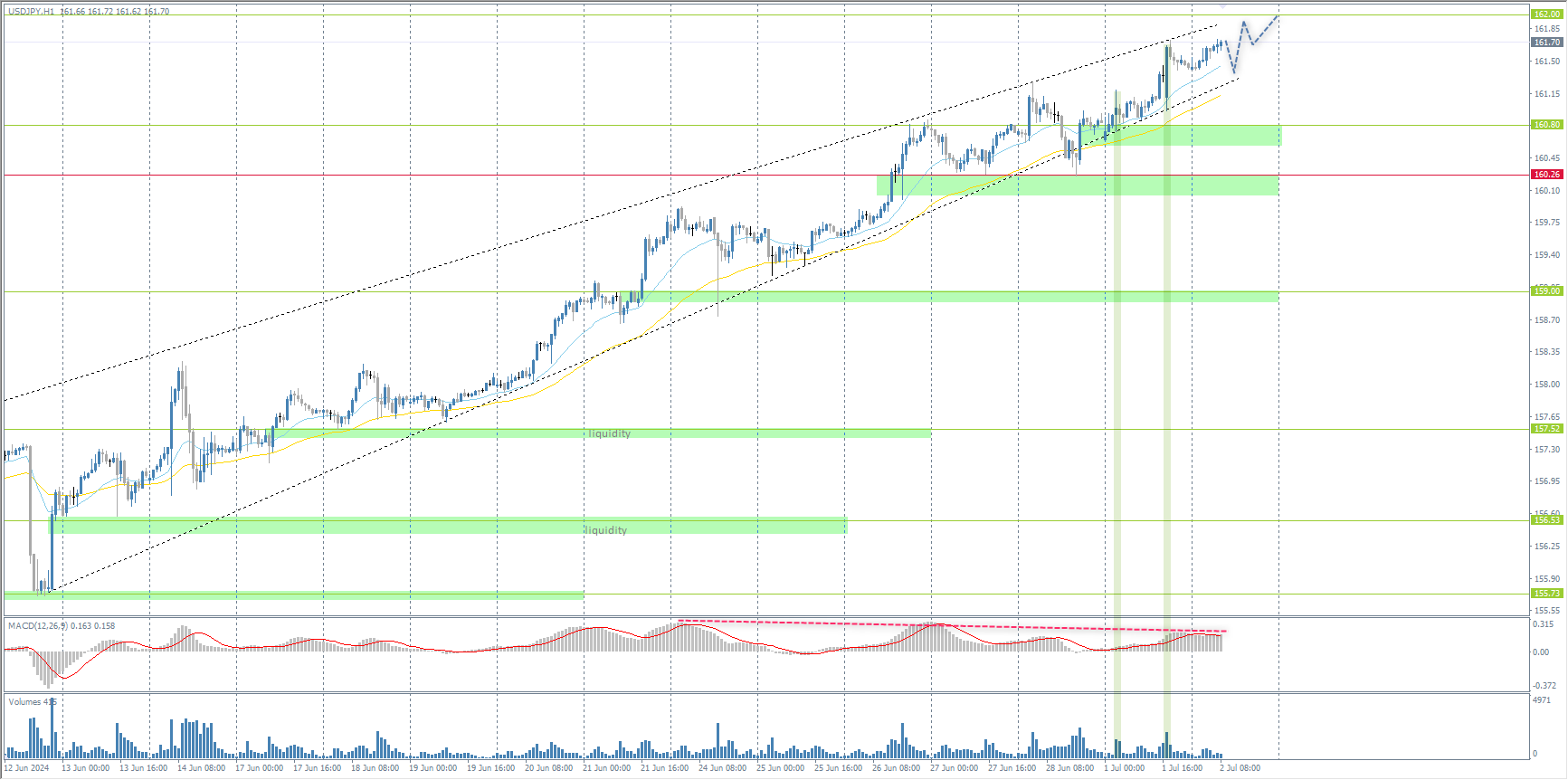Click the 12 Jun 2024 date label
1568x780 pixels.
27,768
